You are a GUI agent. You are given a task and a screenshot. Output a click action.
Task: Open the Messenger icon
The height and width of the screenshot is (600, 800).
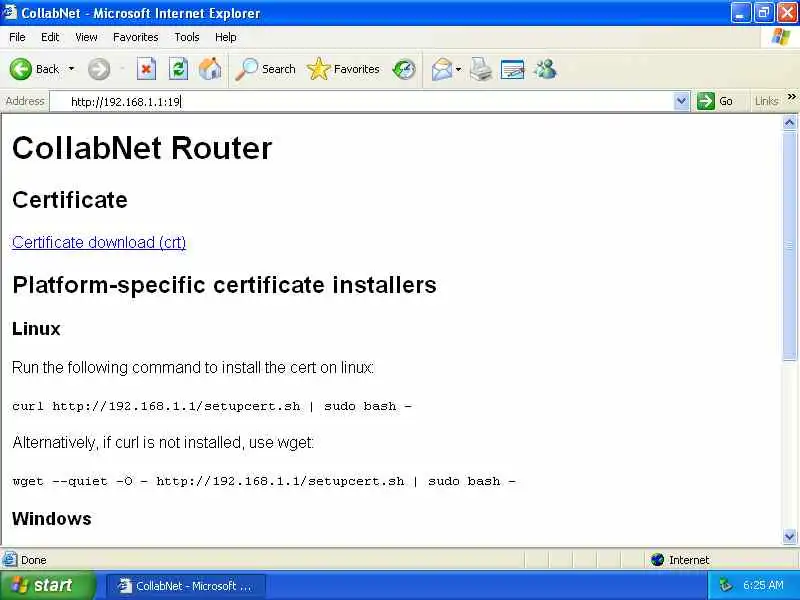click(545, 69)
